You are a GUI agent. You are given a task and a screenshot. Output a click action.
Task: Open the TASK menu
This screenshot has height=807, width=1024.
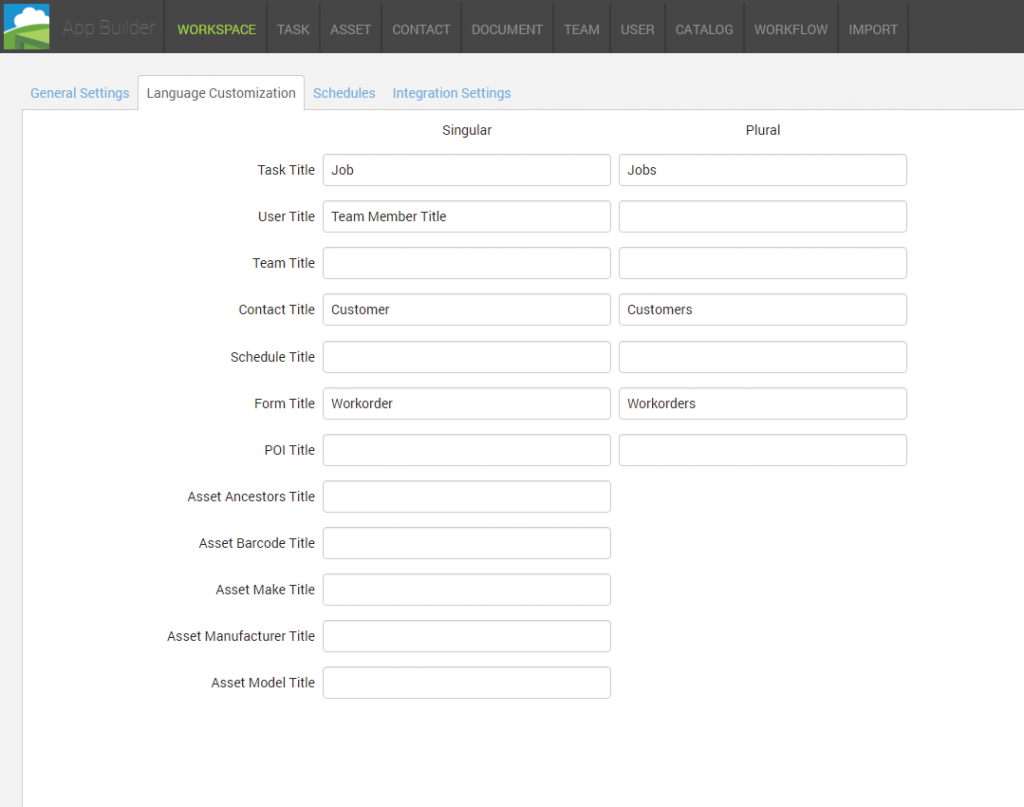(x=292, y=30)
